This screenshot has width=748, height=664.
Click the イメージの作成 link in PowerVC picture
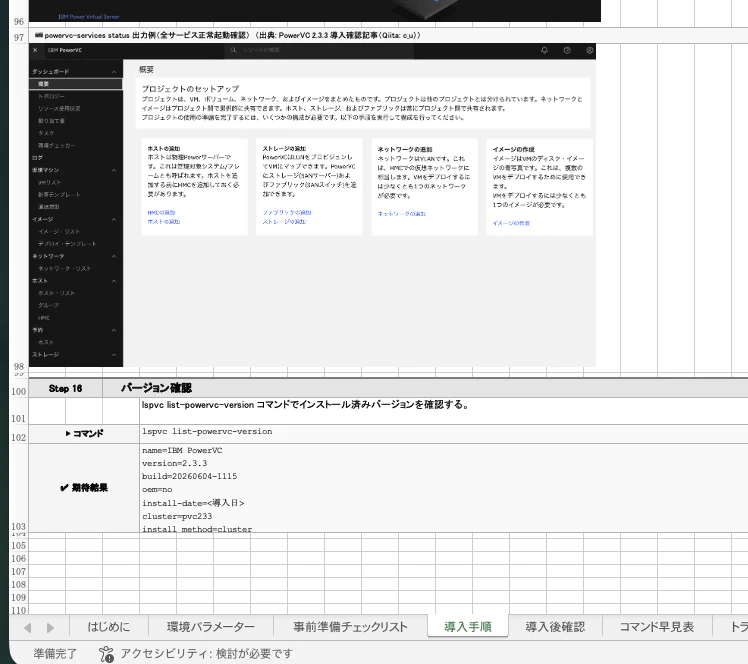pyautogui.click(x=511, y=223)
